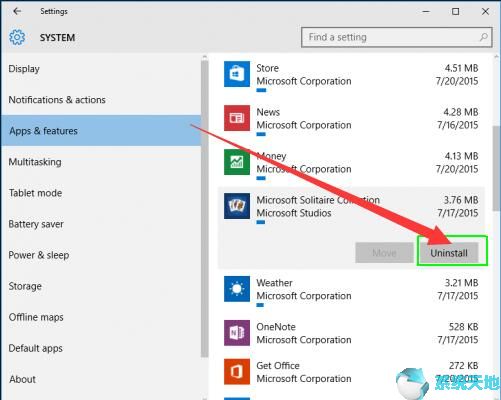Click the 272 KB size of Get Office
The image size is (501, 400).
pyautogui.click(x=463, y=365)
